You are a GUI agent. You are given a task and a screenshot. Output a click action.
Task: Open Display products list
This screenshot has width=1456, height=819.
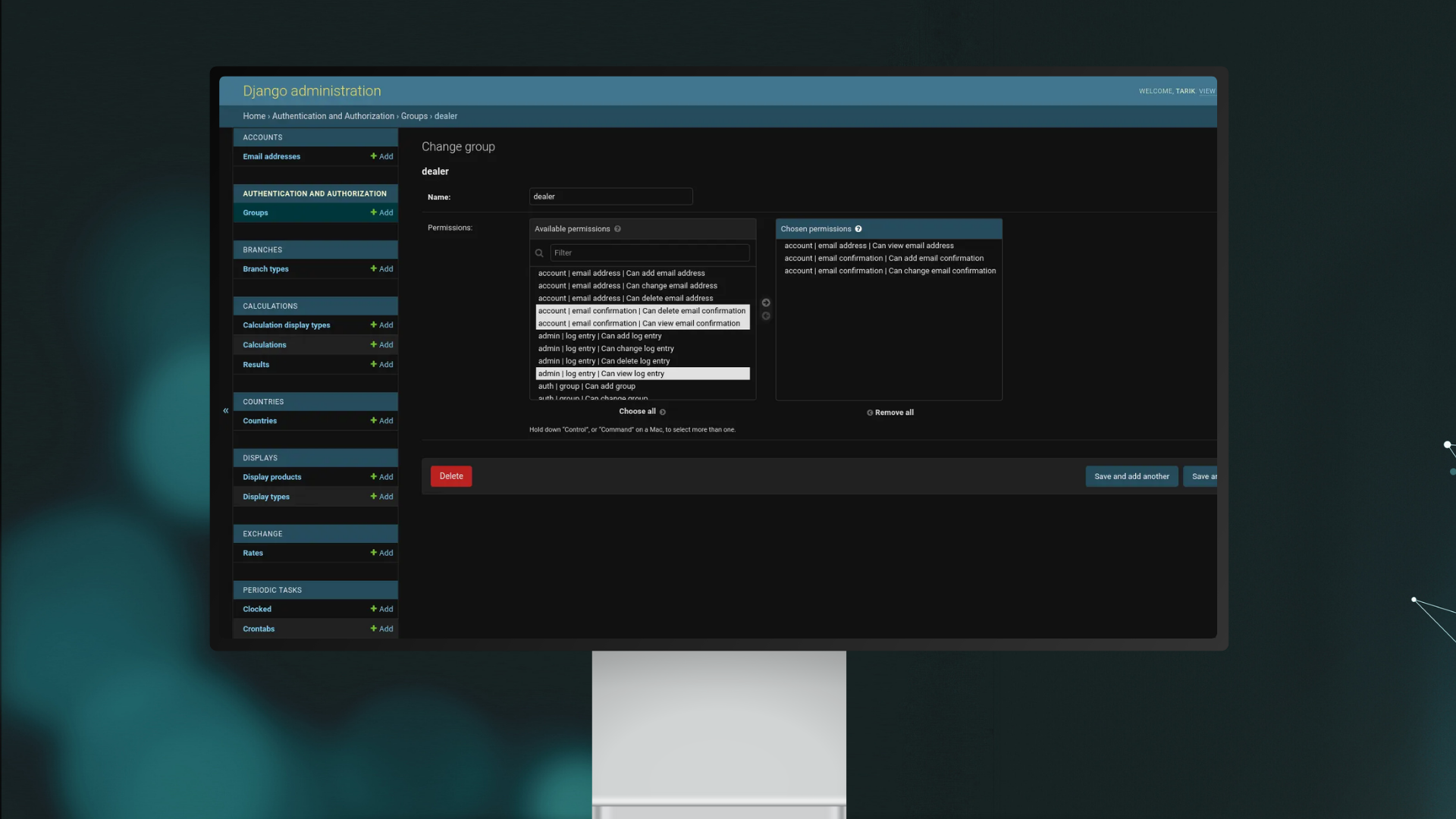(272, 476)
